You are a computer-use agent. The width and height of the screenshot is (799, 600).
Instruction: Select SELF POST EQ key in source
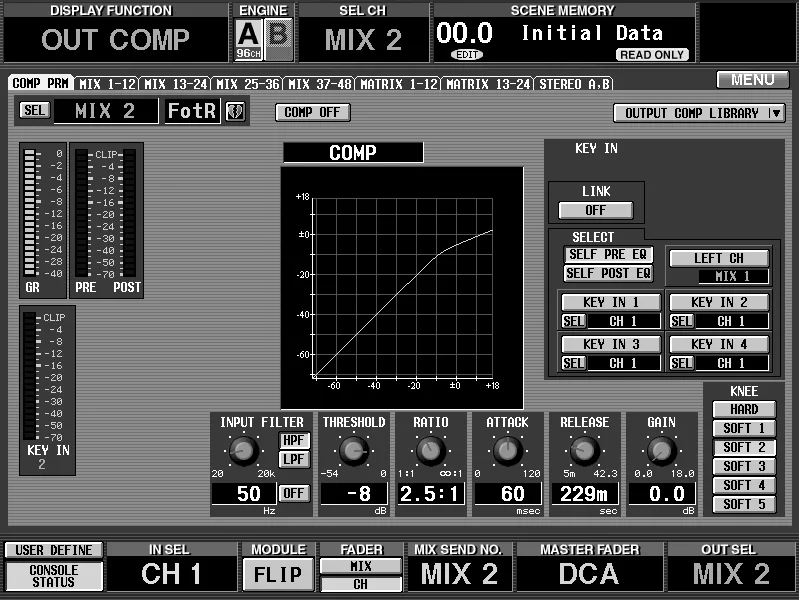coord(608,273)
